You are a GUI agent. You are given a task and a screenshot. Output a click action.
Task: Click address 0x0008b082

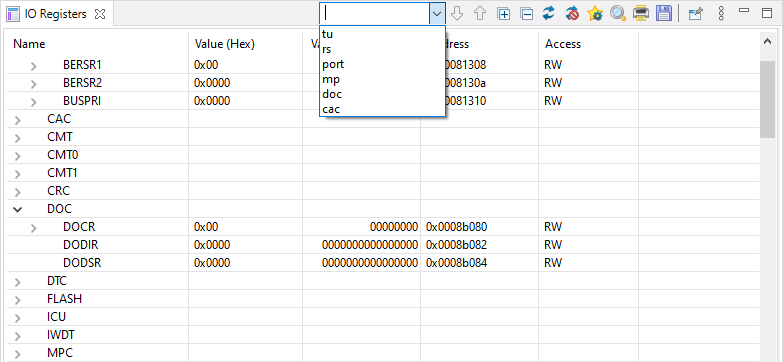(x=456, y=245)
